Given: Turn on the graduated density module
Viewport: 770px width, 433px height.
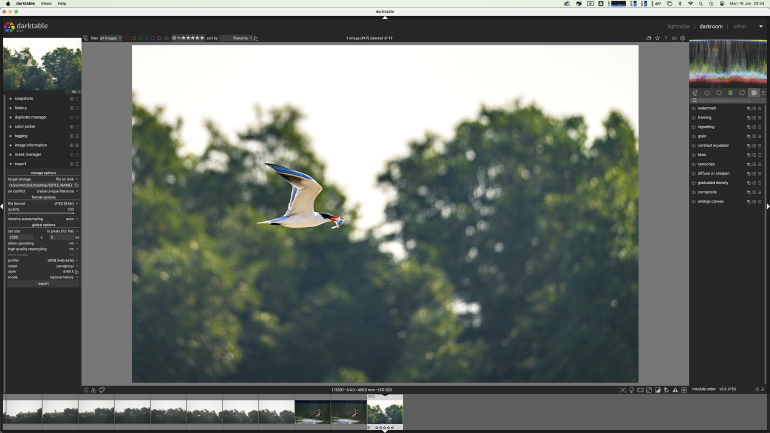Looking at the screenshot, I should pyautogui.click(x=694, y=183).
